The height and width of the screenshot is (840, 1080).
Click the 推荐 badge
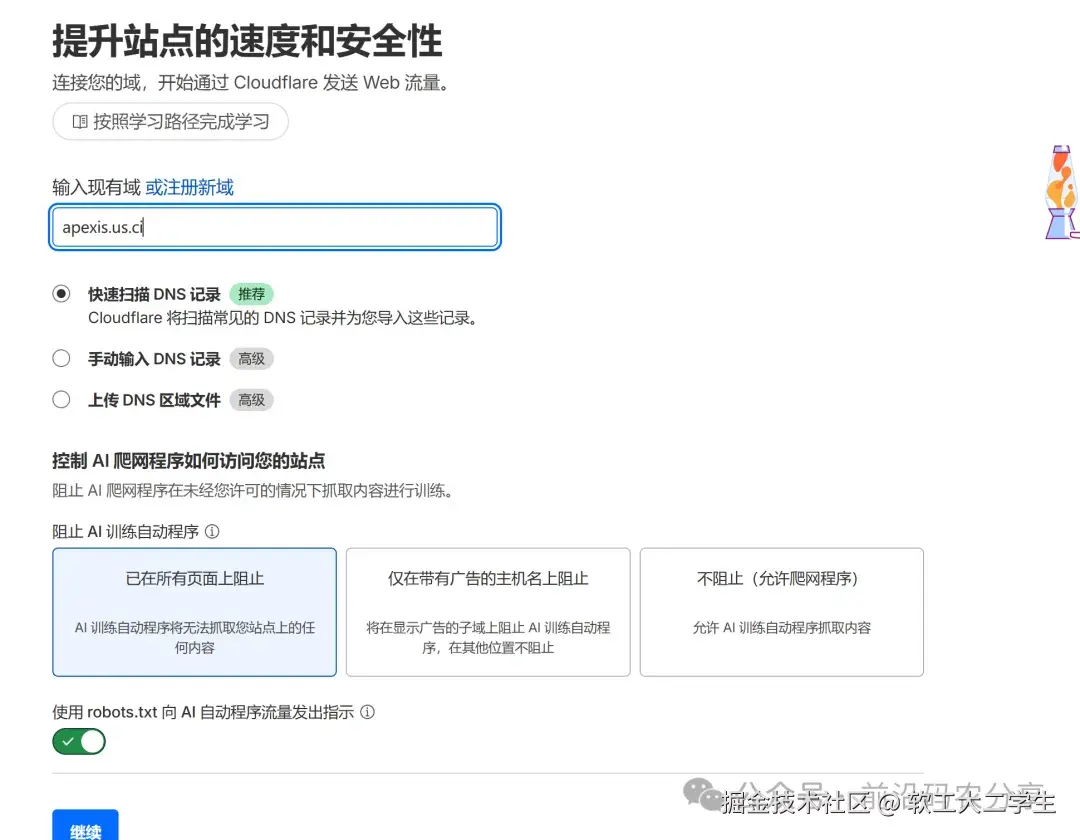click(x=251, y=293)
